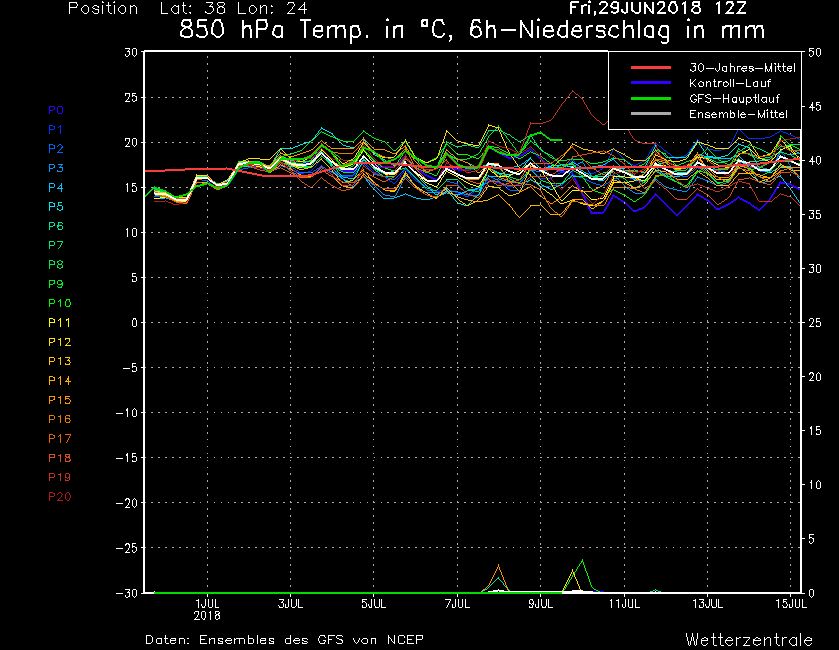Viewport: 839px width, 650px height.
Task: Click the 1JUL 2018 date label
Action: (x=207, y=609)
